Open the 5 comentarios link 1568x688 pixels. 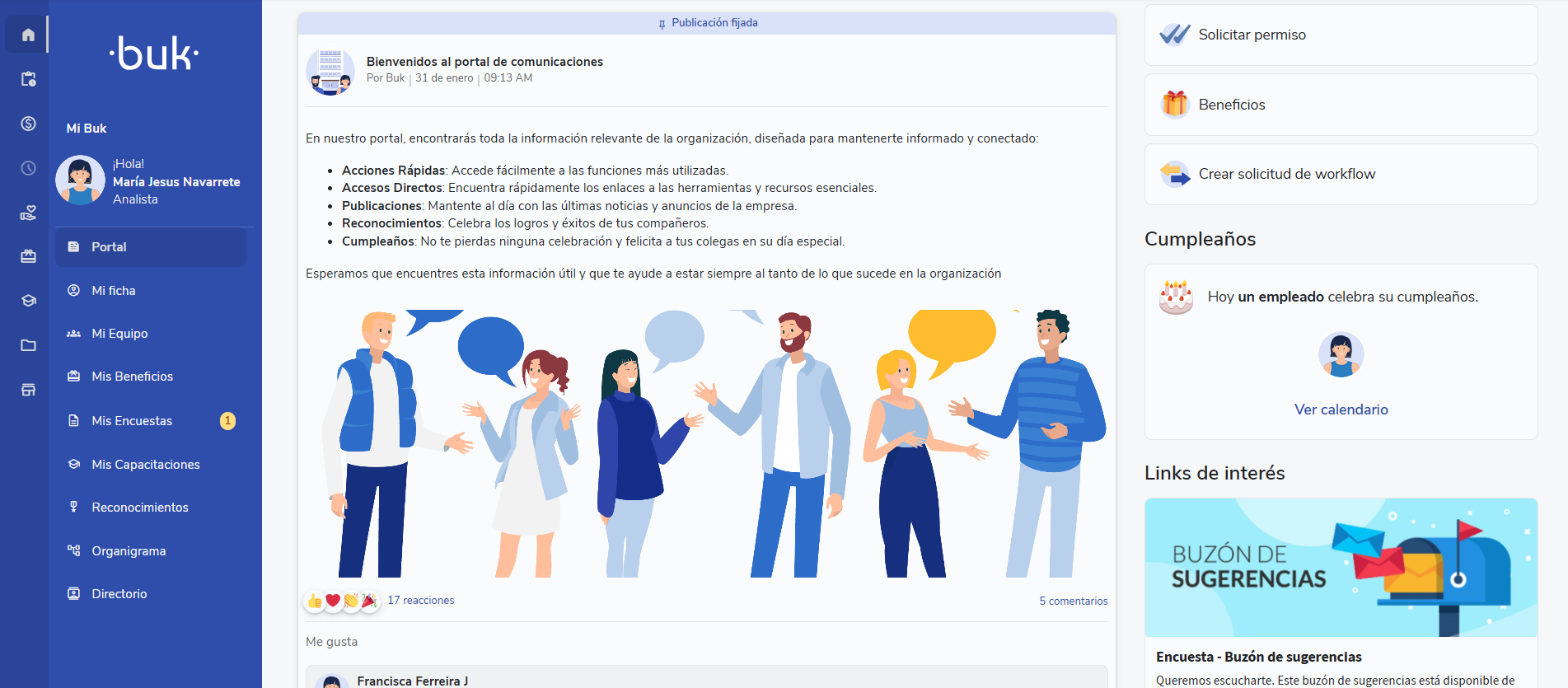click(1073, 601)
